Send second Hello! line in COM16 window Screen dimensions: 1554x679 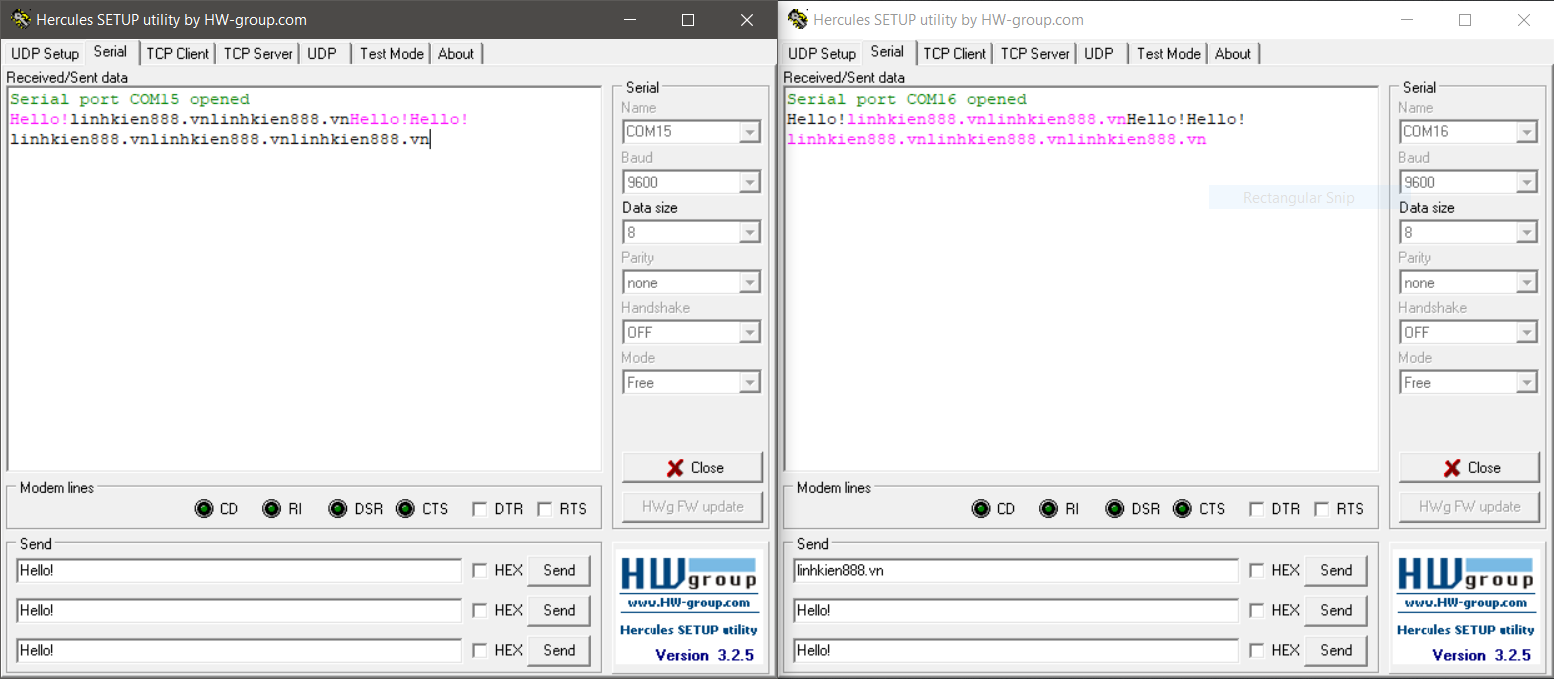coord(1336,610)
